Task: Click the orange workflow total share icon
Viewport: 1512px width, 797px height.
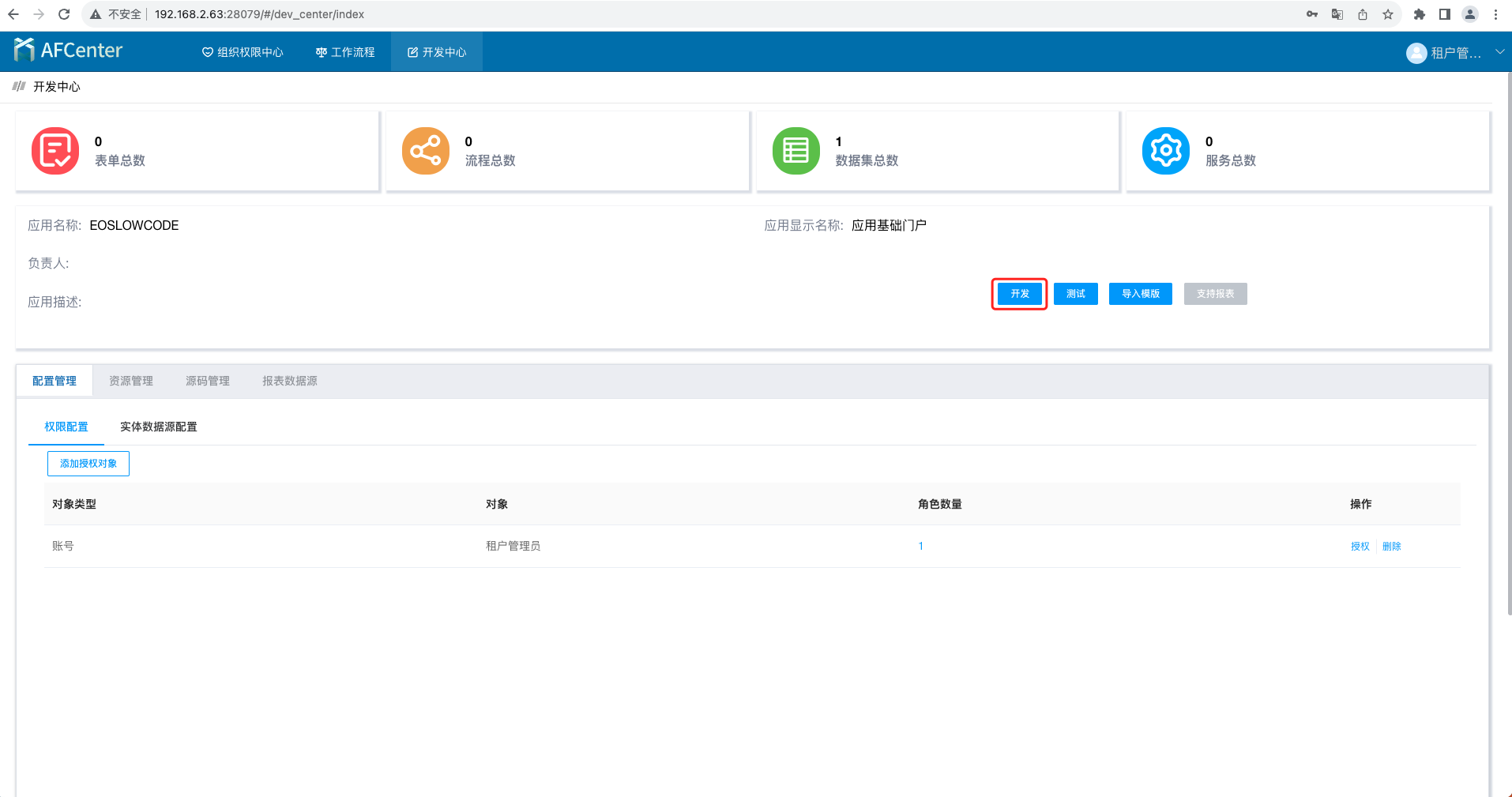Action: coord(425,151)
